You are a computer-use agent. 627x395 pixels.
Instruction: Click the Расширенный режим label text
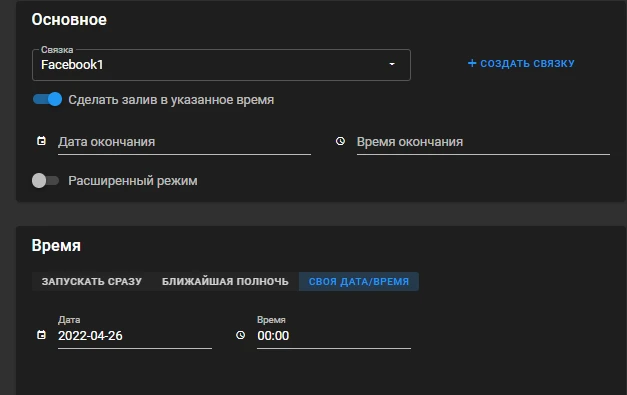pos(133,181)
